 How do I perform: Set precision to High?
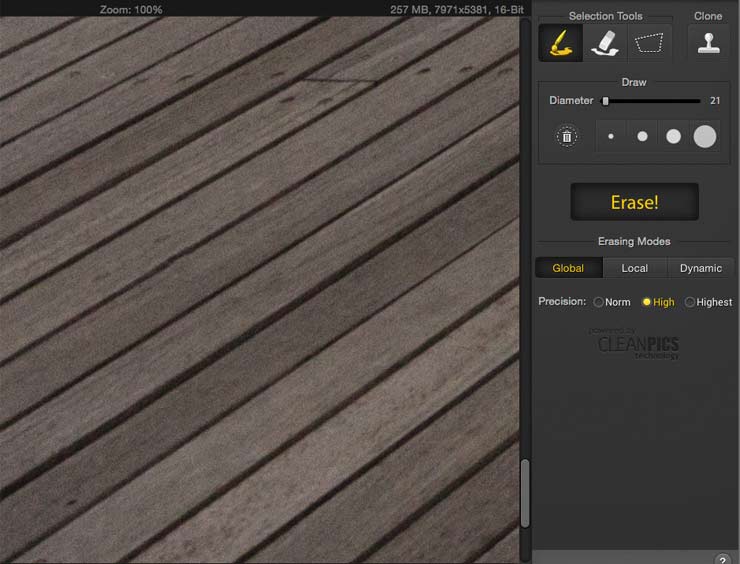point(658,302)
